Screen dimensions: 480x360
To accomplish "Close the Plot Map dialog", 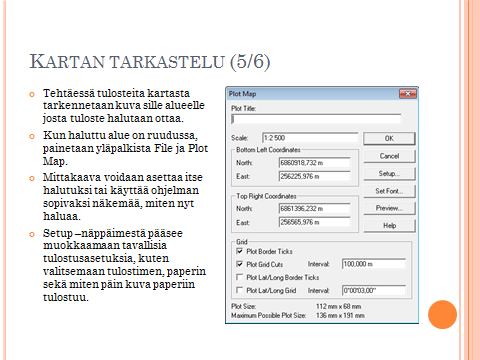I will [407, 94].
